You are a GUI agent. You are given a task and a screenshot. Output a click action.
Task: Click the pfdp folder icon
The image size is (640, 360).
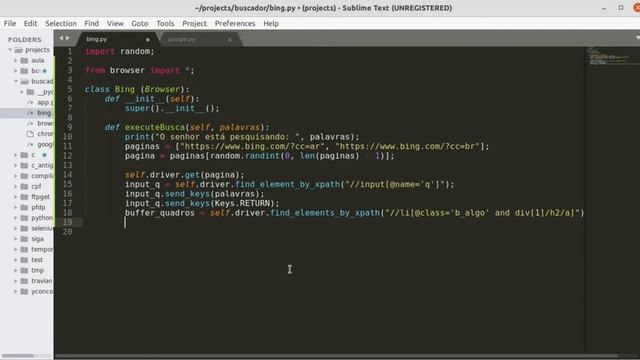click(24, 207)
